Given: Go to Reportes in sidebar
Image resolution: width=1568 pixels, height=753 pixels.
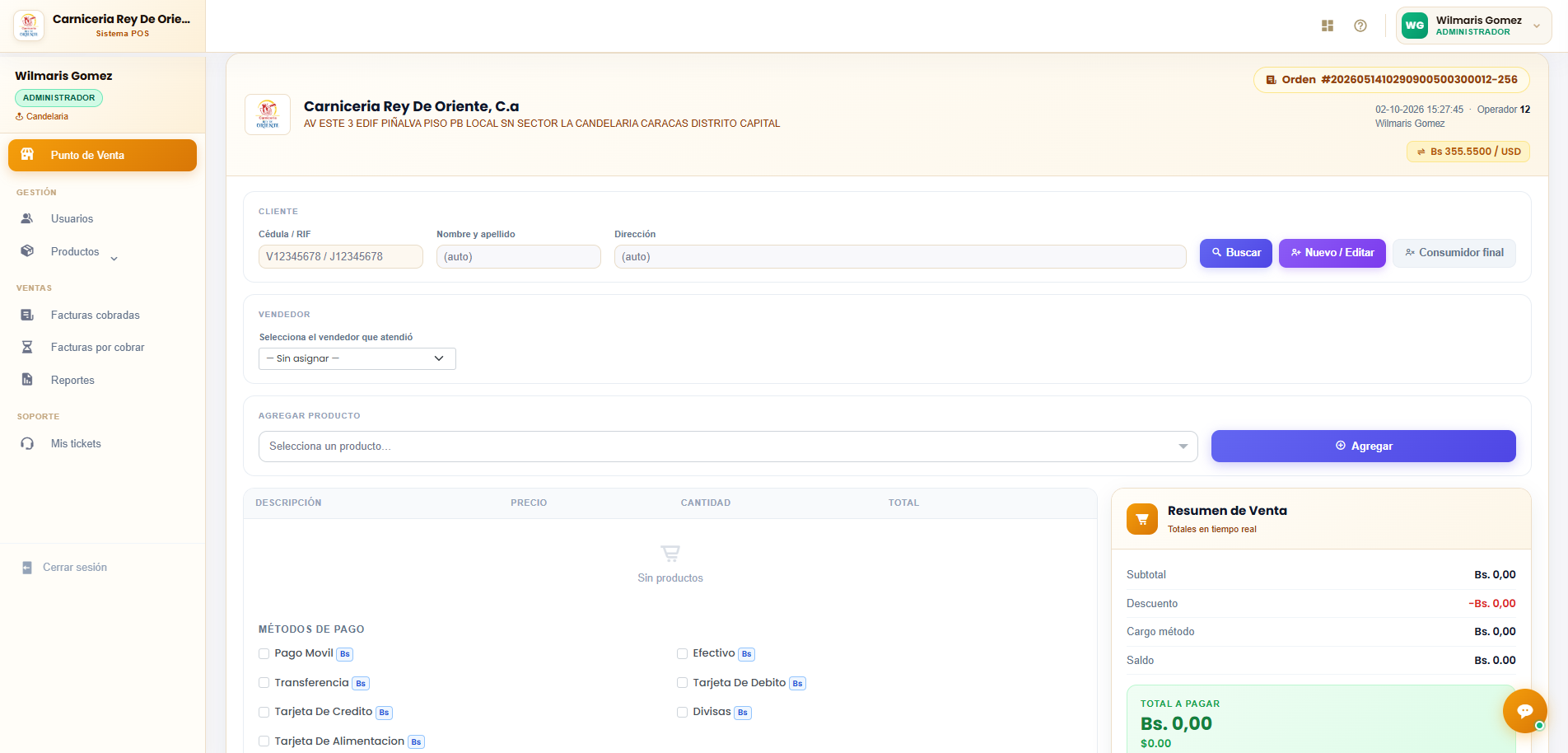Looking at the screenshot, I should point(72,380).
